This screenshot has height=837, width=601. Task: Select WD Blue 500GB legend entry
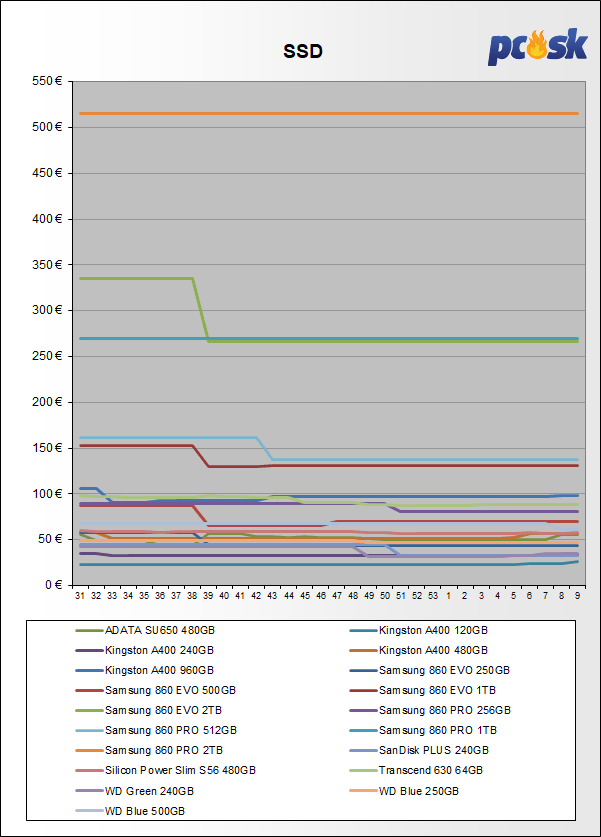coord(130,811)
